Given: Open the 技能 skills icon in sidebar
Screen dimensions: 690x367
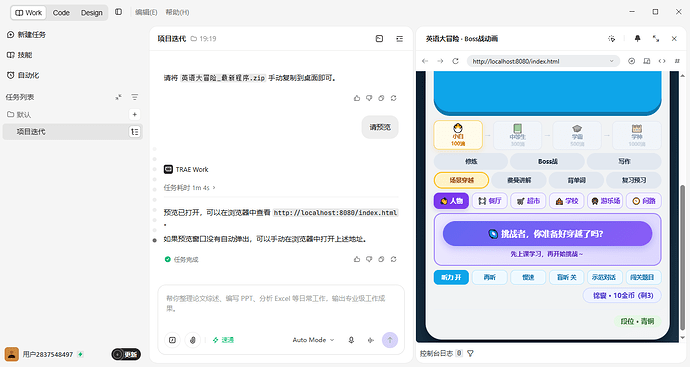Looking at the screenshot, I should coord(11,55).
